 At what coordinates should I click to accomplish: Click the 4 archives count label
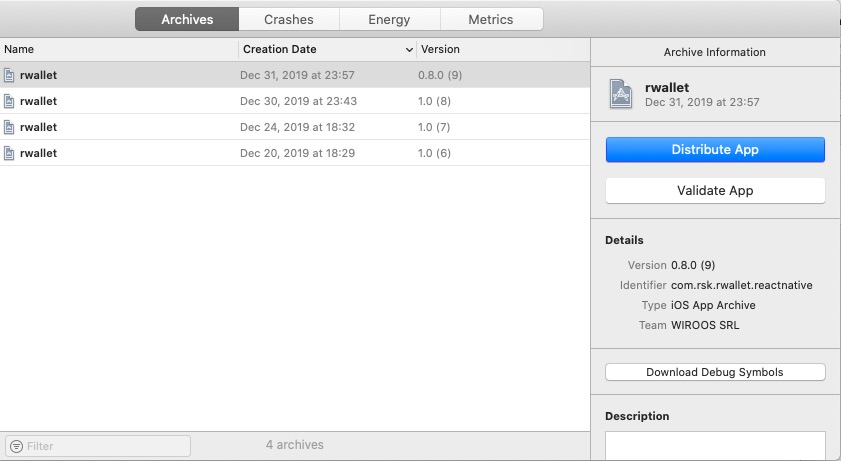click(x=294, y=445)
